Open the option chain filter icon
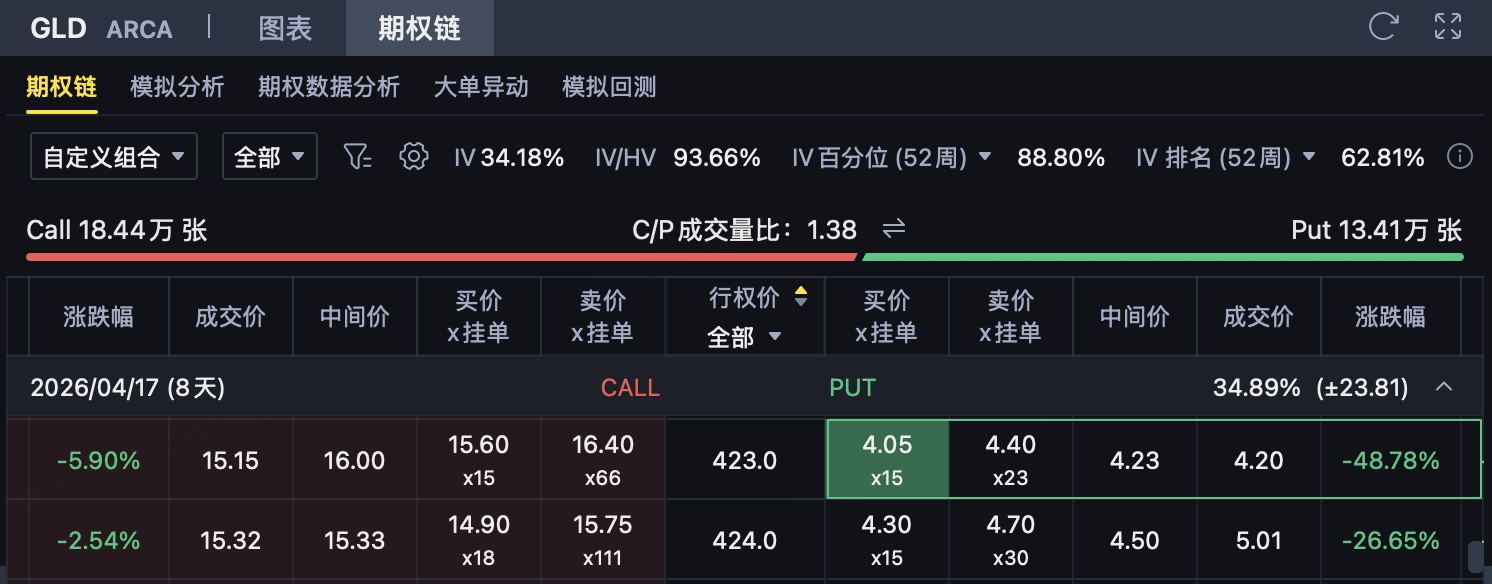Image resolution: width=1492 pixels, height=584 pixels. pyautogui.click(x=357, y=157)
